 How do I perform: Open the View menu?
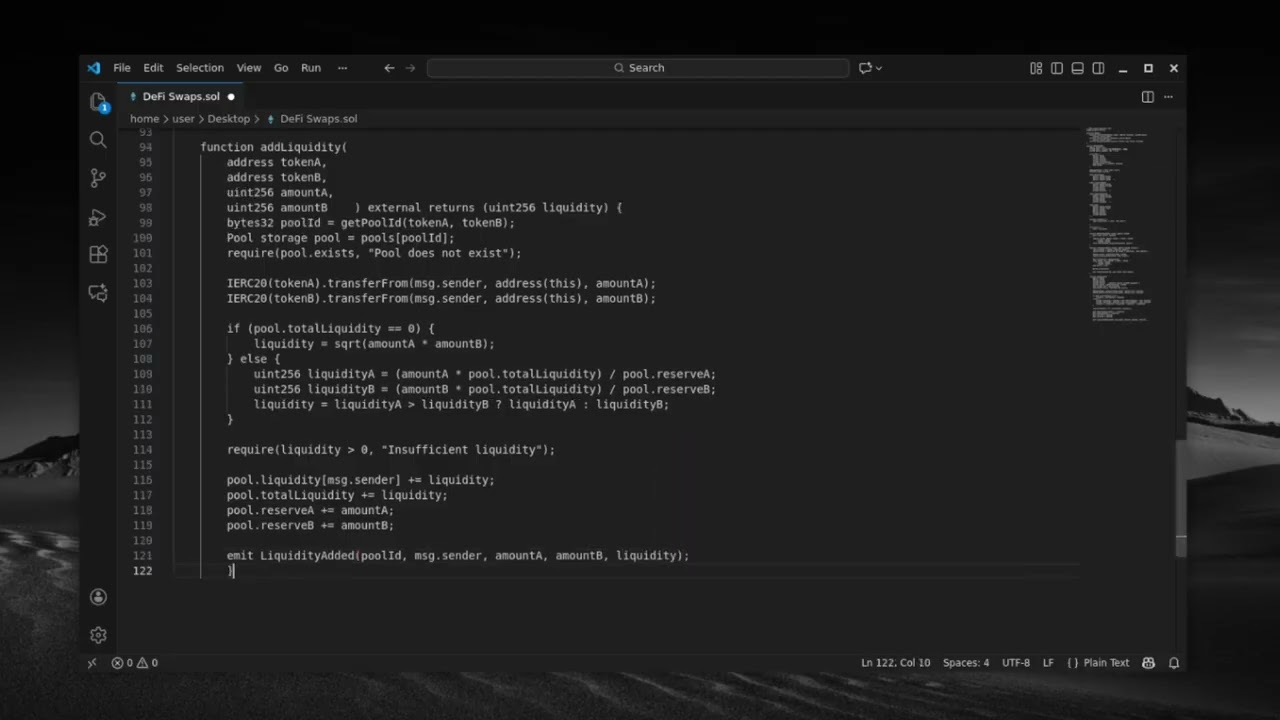(249, 68)
